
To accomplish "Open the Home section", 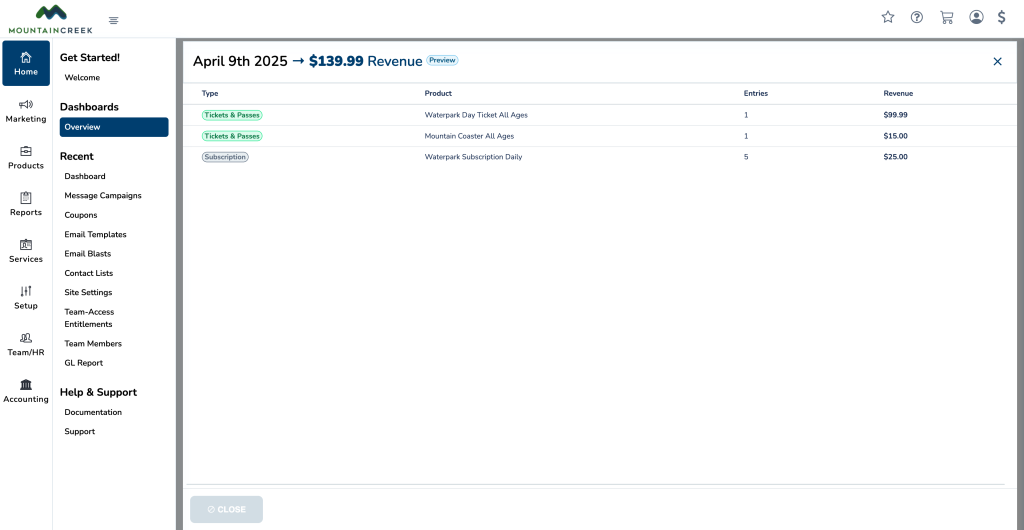I will (26, 63).
